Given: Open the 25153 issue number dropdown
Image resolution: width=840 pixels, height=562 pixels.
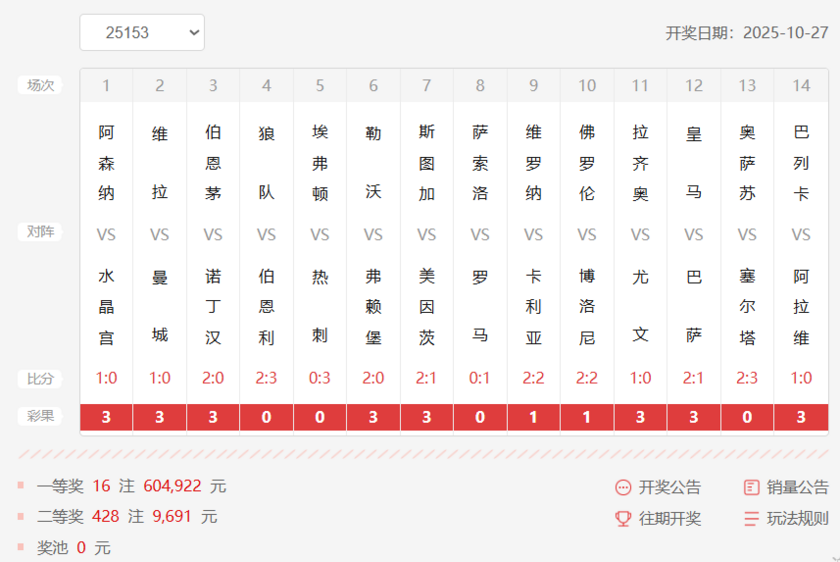Looking at the screenshot, I should pyautogui.click(x=142, y=33).
